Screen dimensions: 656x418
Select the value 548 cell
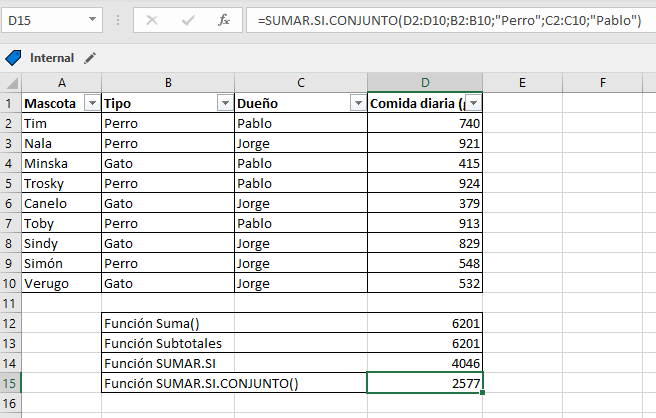(x=425, y=264)
